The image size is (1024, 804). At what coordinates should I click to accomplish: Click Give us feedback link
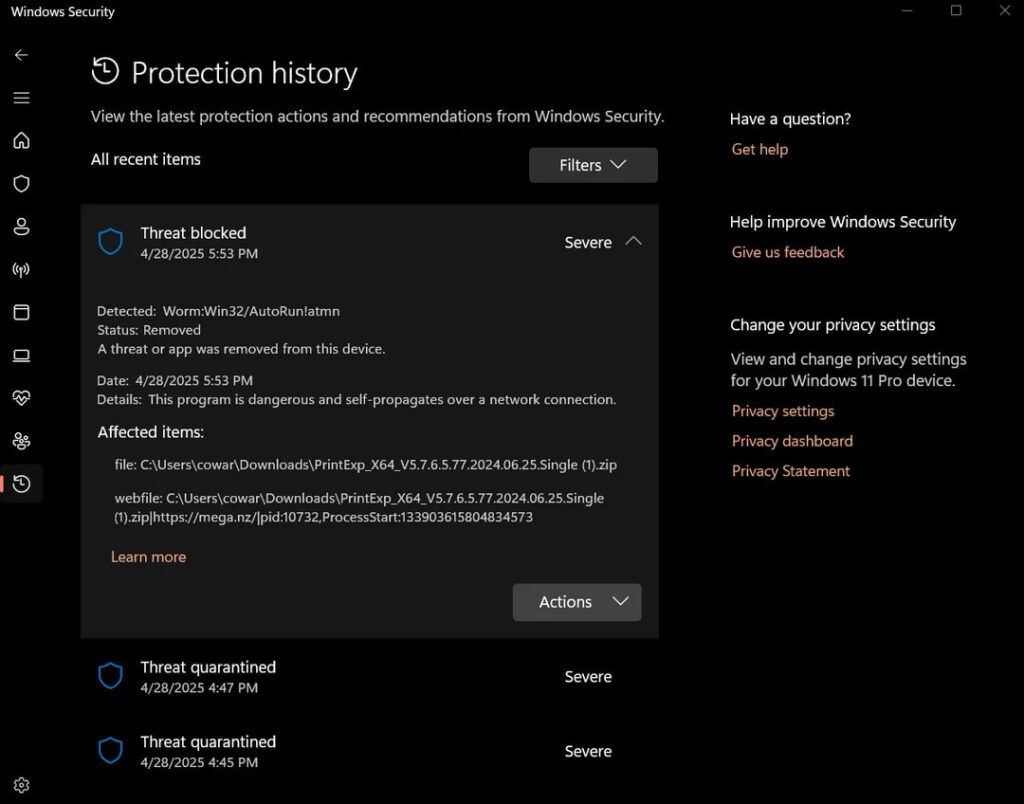788,252
